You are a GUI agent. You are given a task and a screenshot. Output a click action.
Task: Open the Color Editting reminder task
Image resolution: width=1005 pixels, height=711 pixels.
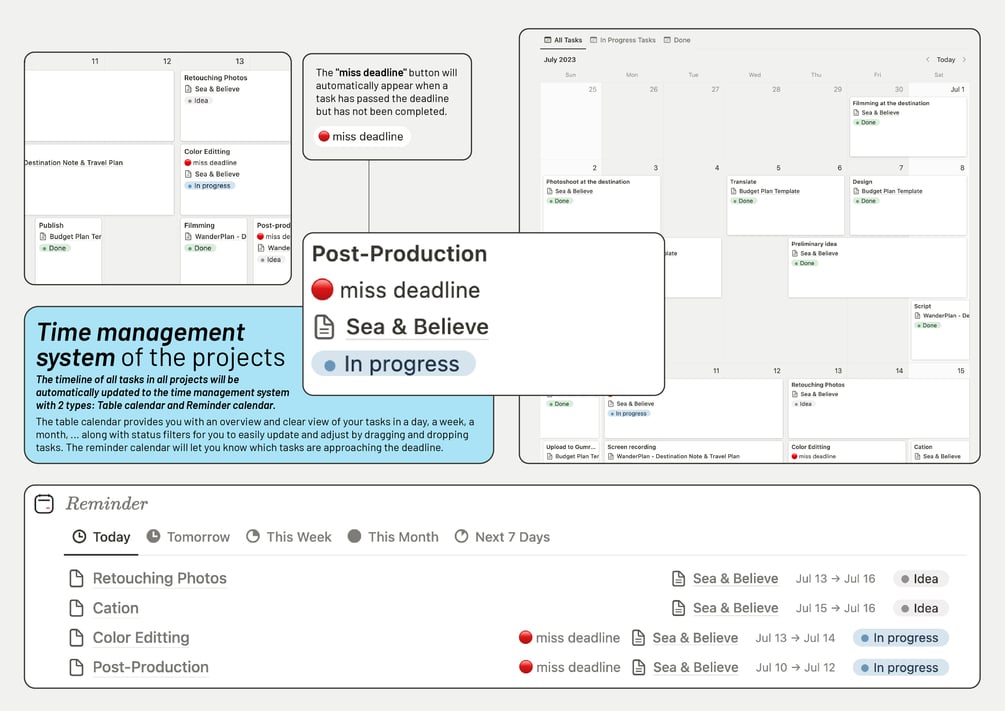pos(141,637)
